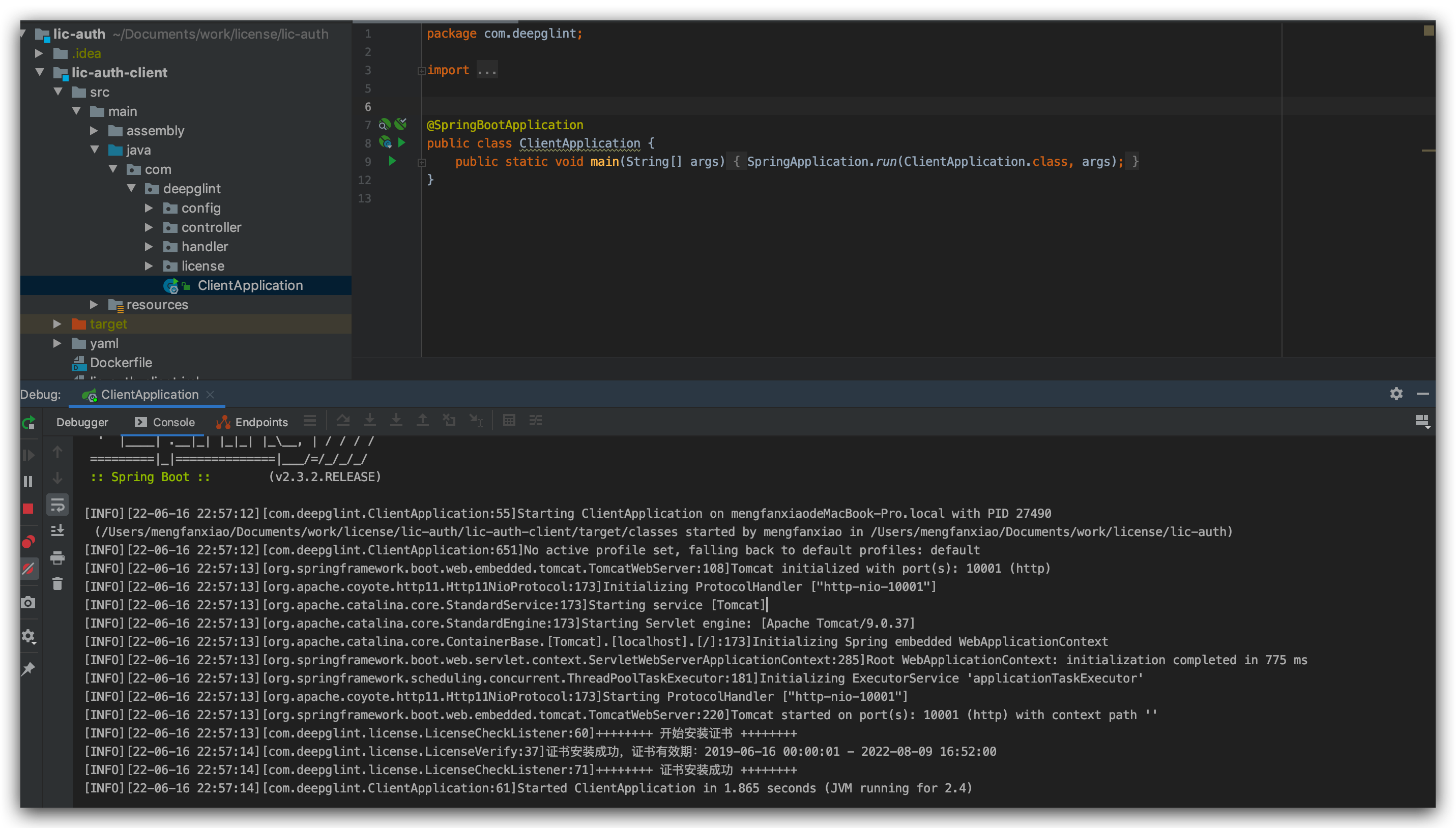Screen dimensions: 1456x828
Task: Collapse the src folder
Action: tap(57, 92)
